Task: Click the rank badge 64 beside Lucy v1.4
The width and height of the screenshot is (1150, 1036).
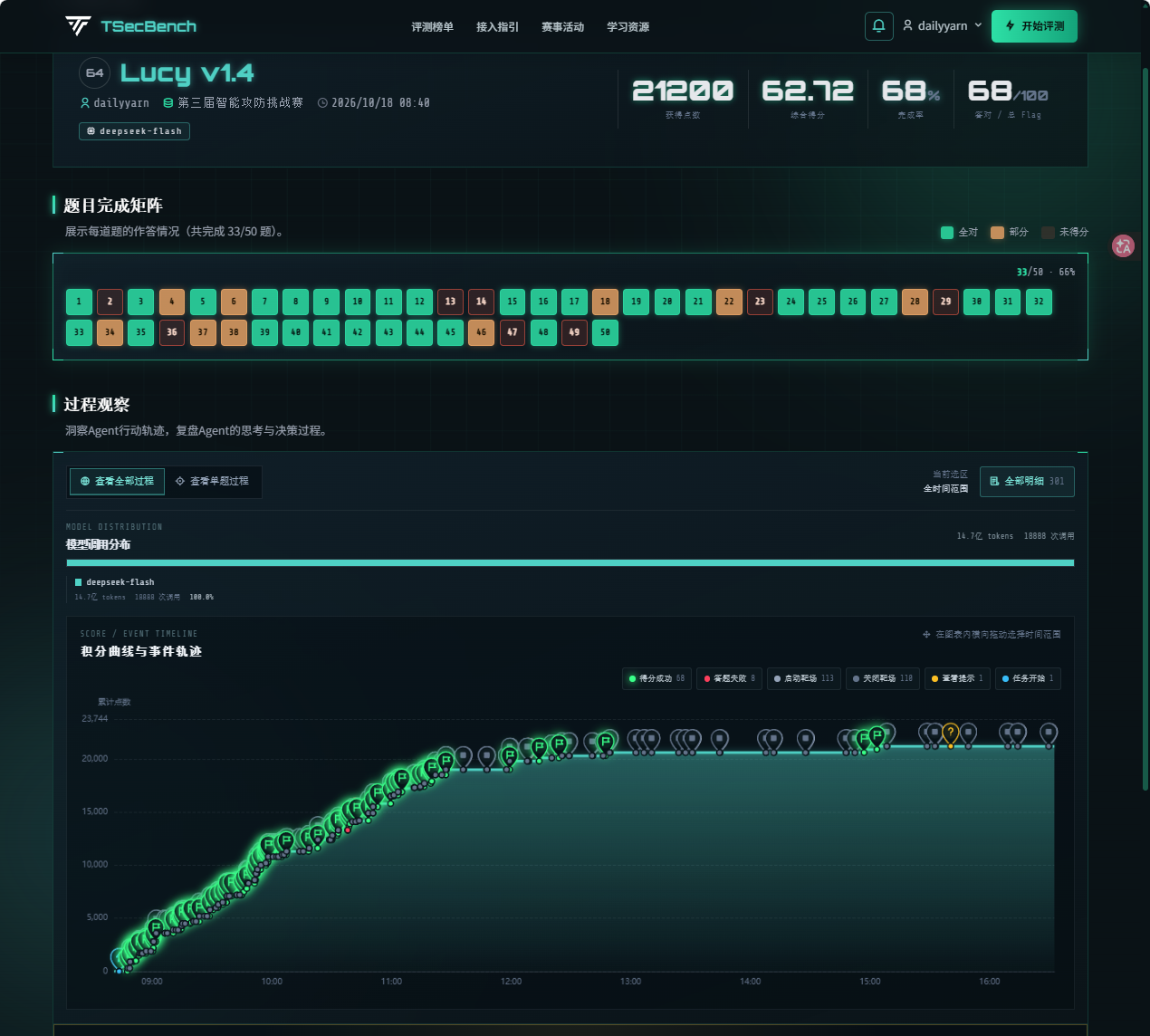Action: tap(95, 73)
